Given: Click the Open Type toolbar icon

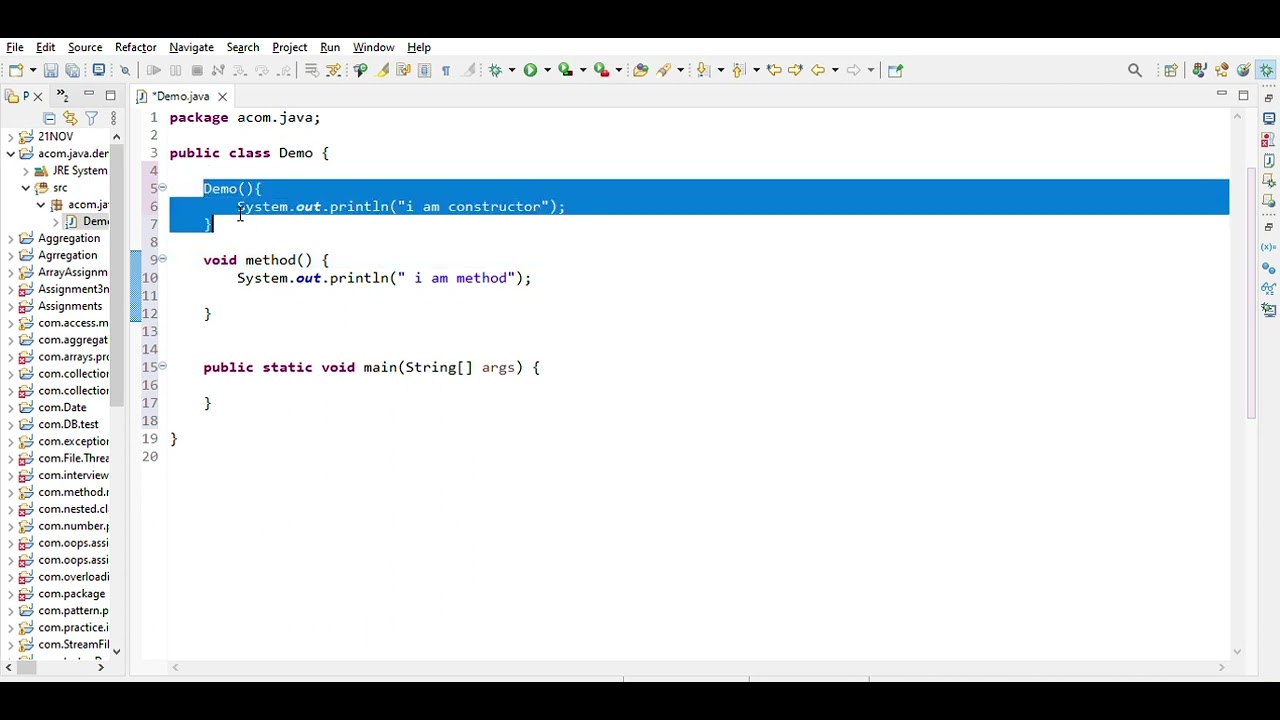Looking at the screenshot, I should click(x=640, y=70).
